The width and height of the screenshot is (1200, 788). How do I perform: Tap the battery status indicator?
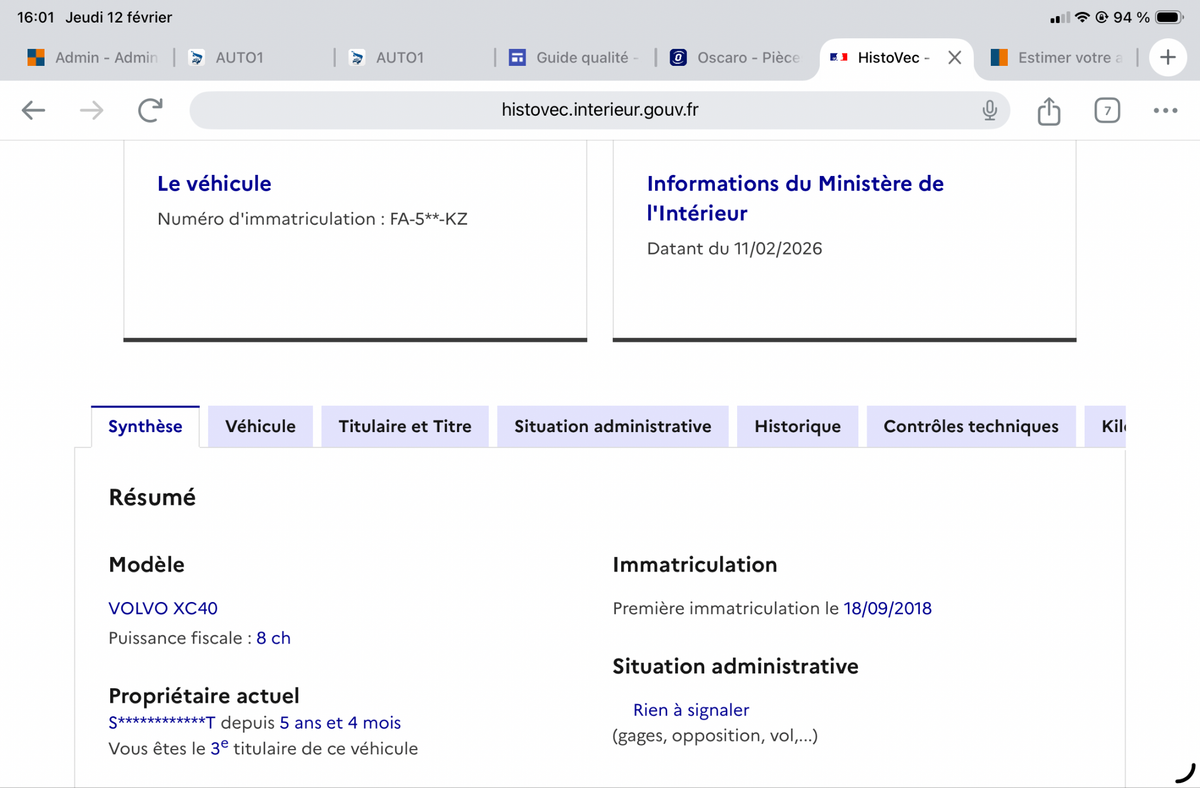[1169, 18]
